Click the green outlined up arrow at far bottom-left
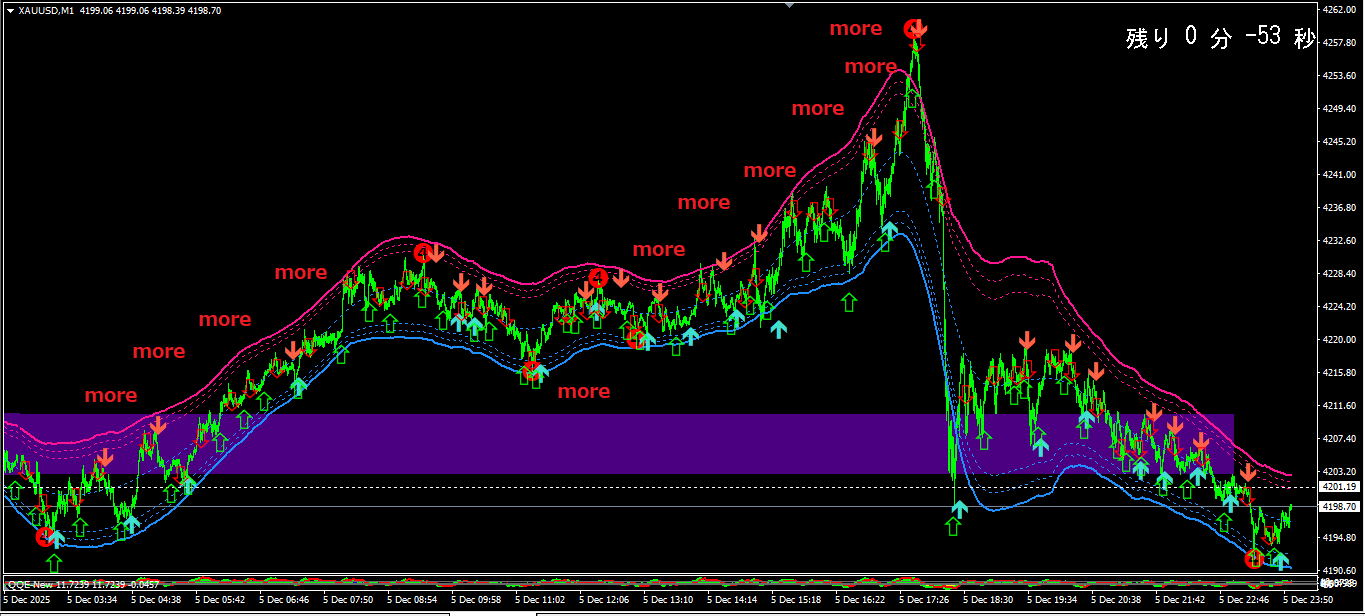 pos(54,562)
